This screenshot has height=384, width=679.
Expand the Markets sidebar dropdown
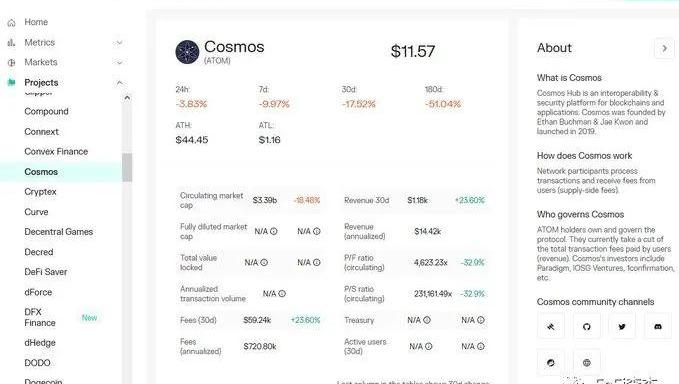(x=119, y=62)
